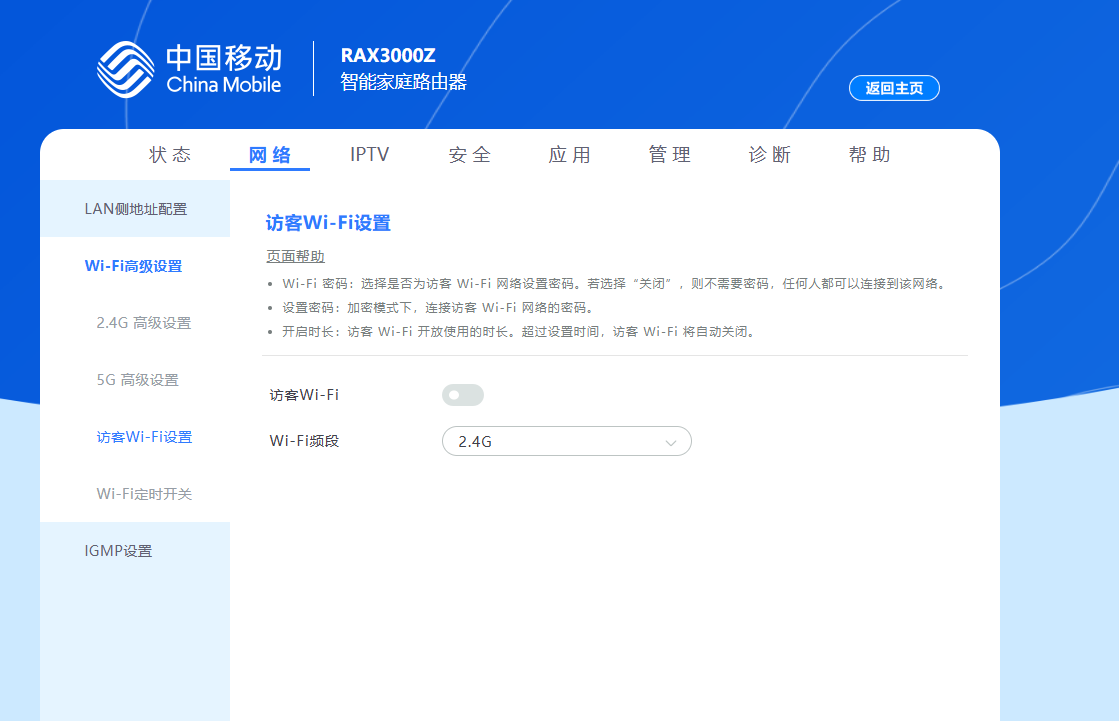The height and width of the screenshot is (721, 1119).
Task: Select Wi-Fi高级设置 in the sidebar
Action: (135, 266)
